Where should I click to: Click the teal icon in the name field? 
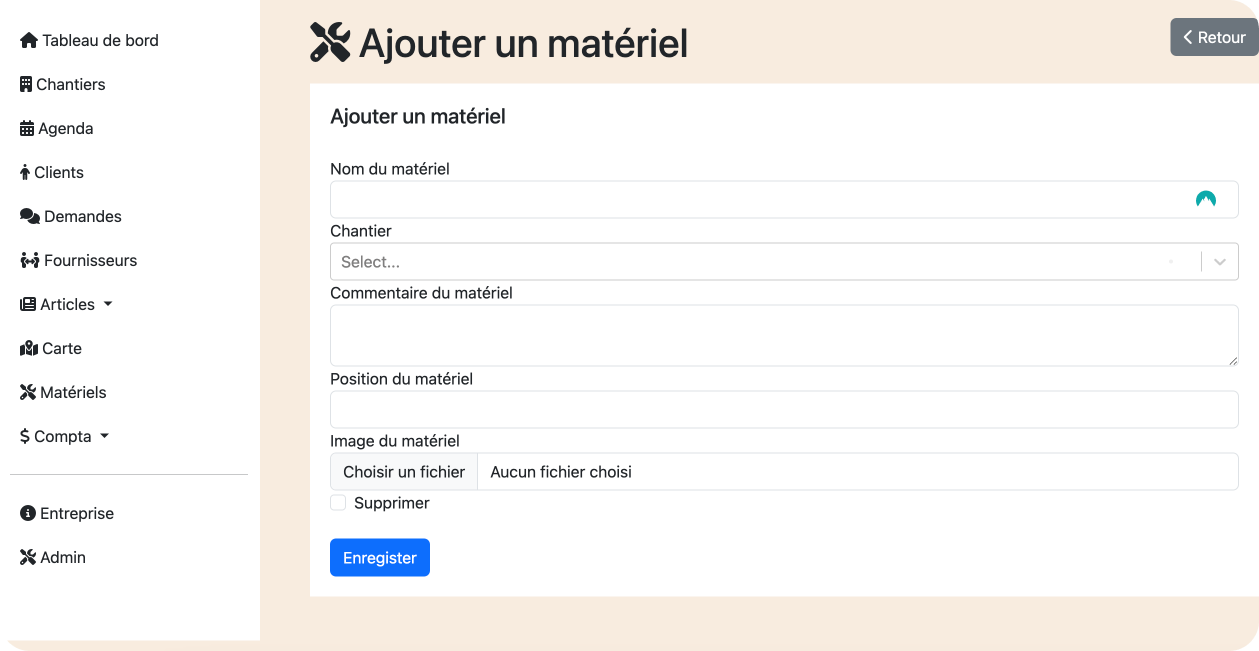tap(1205, 200)
